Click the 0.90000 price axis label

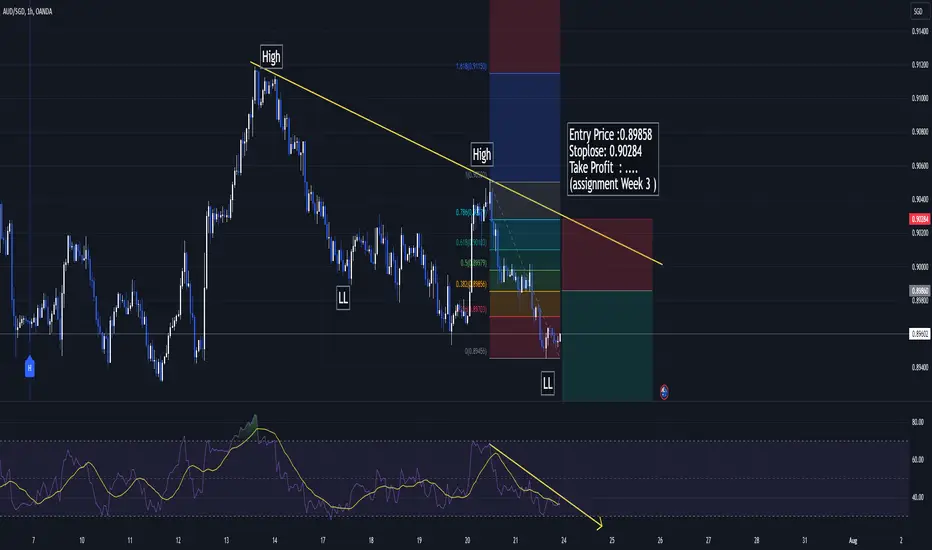920,267
